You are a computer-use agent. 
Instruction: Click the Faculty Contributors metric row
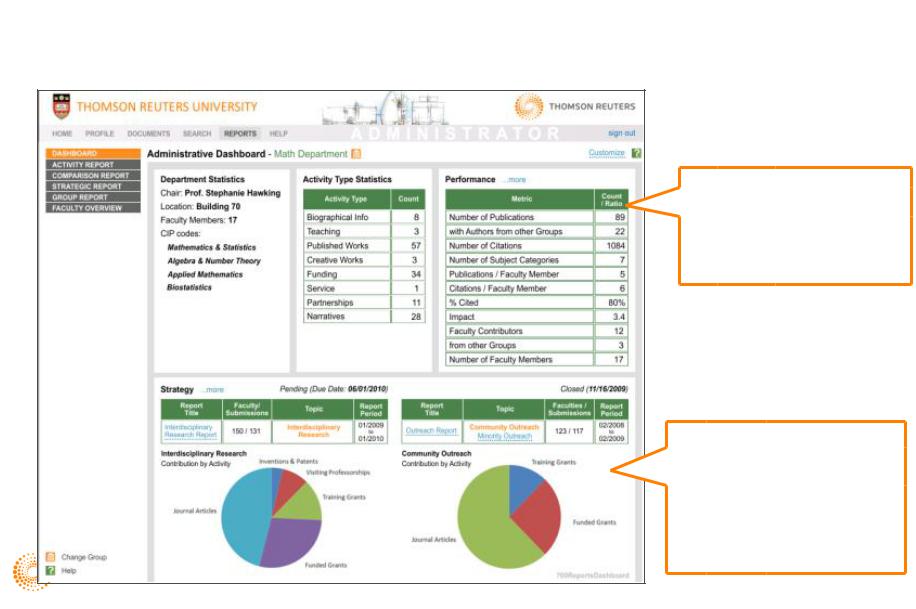pyautogui.click(x=537, y=331)
